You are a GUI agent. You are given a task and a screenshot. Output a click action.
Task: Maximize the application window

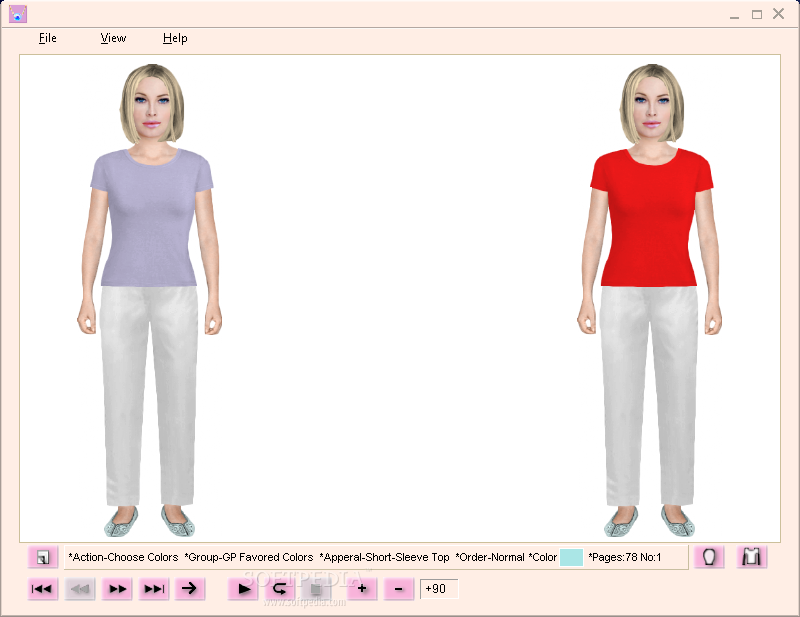(x=757, y=14)
